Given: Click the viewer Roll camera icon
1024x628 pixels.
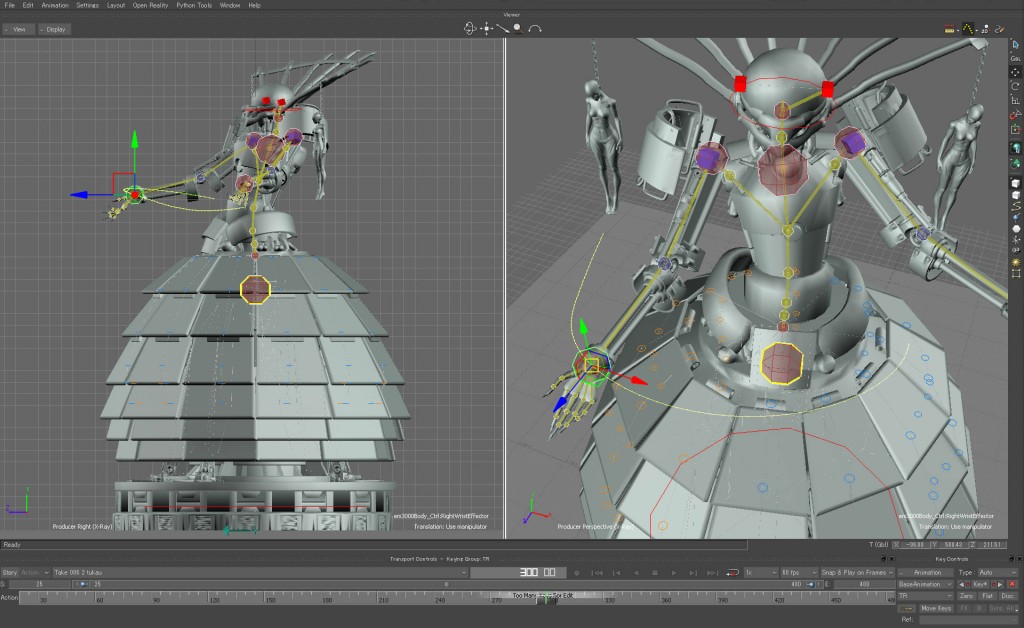Looking at the screenshot, I should tap(535, 28).
